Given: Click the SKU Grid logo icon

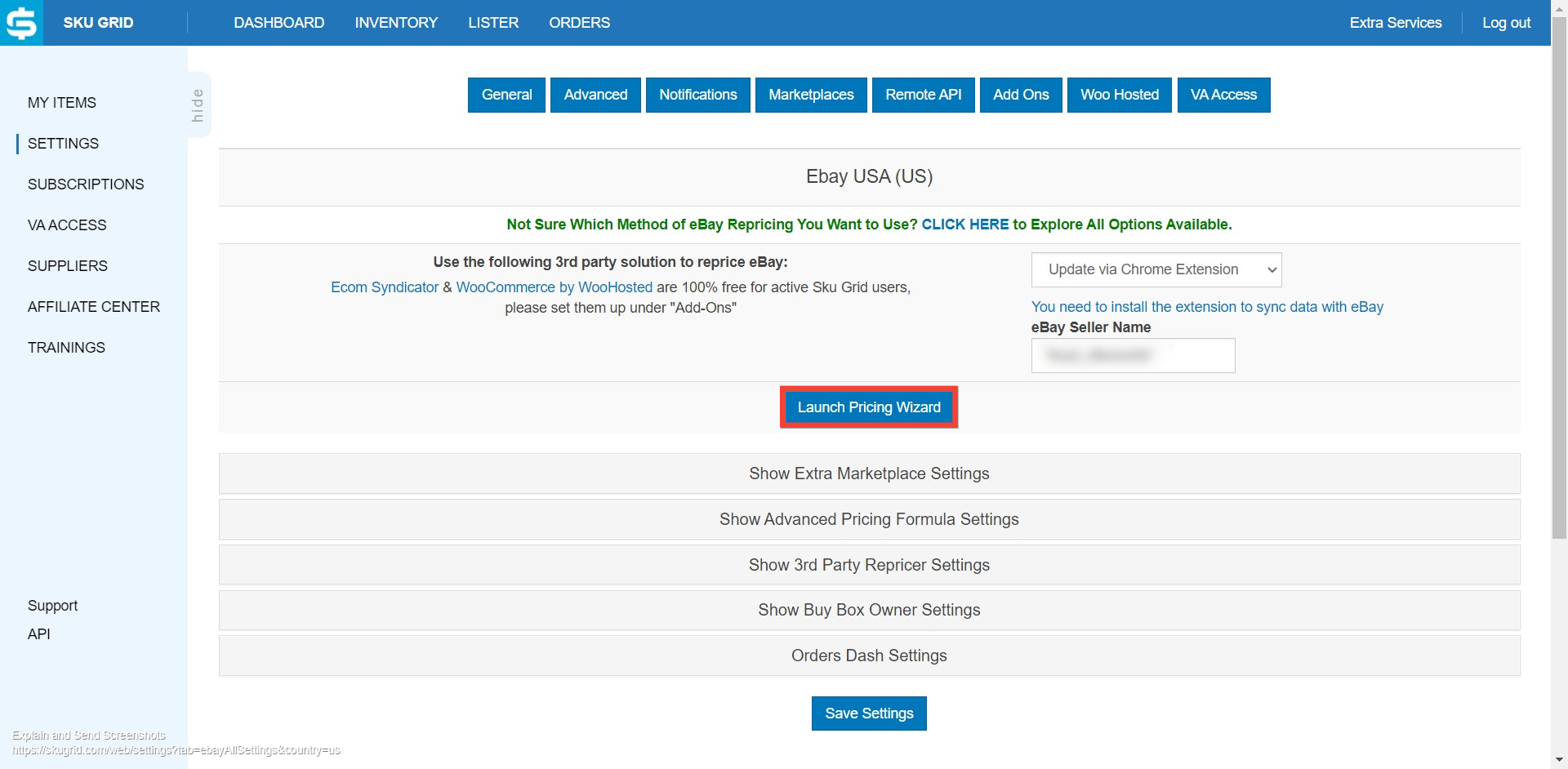Looking at the screenshot, I should (21, 23).
